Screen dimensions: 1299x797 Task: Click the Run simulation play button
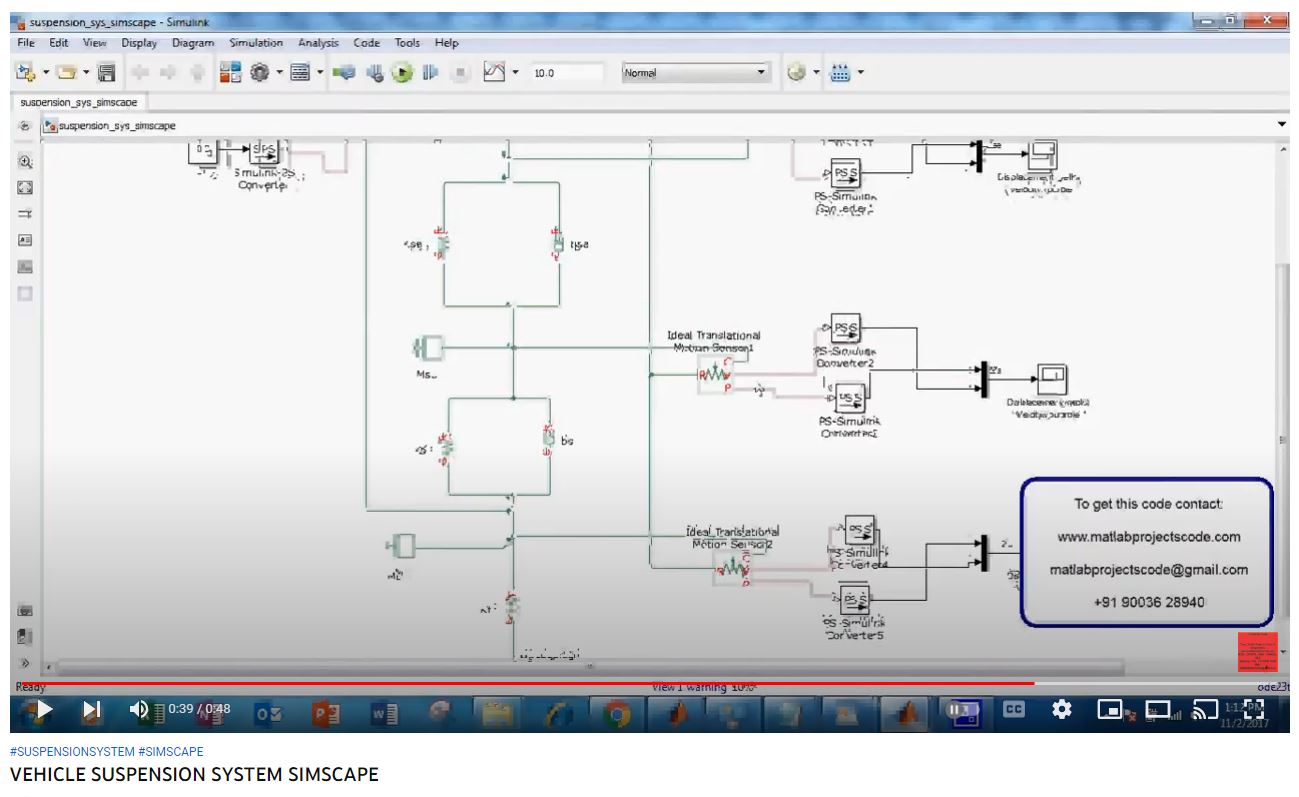pos(402,73)
